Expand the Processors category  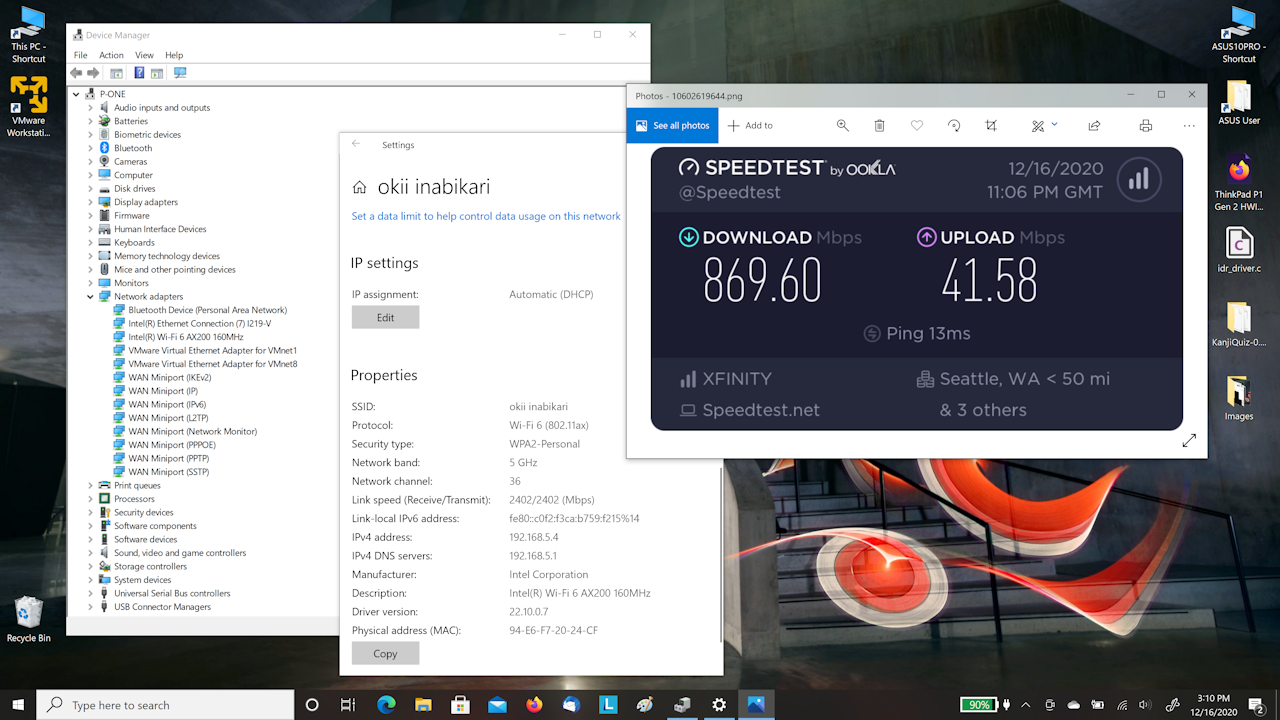point(90,499)
